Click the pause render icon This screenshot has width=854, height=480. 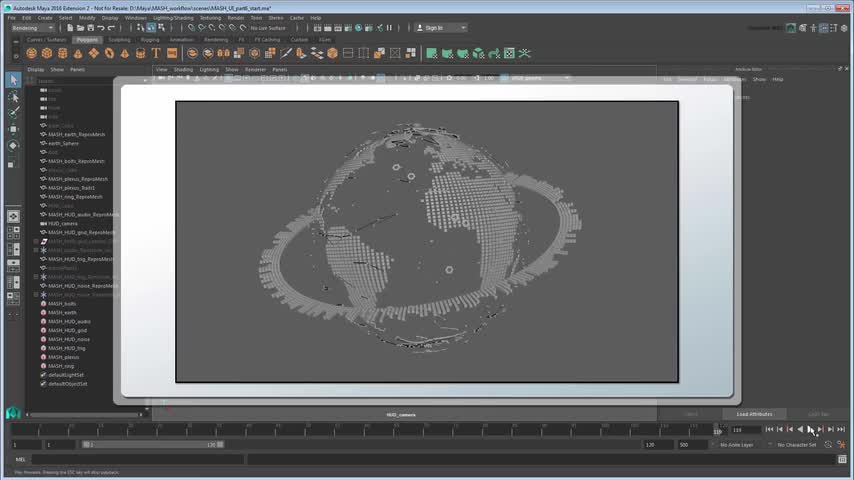[x=389, y=28]
